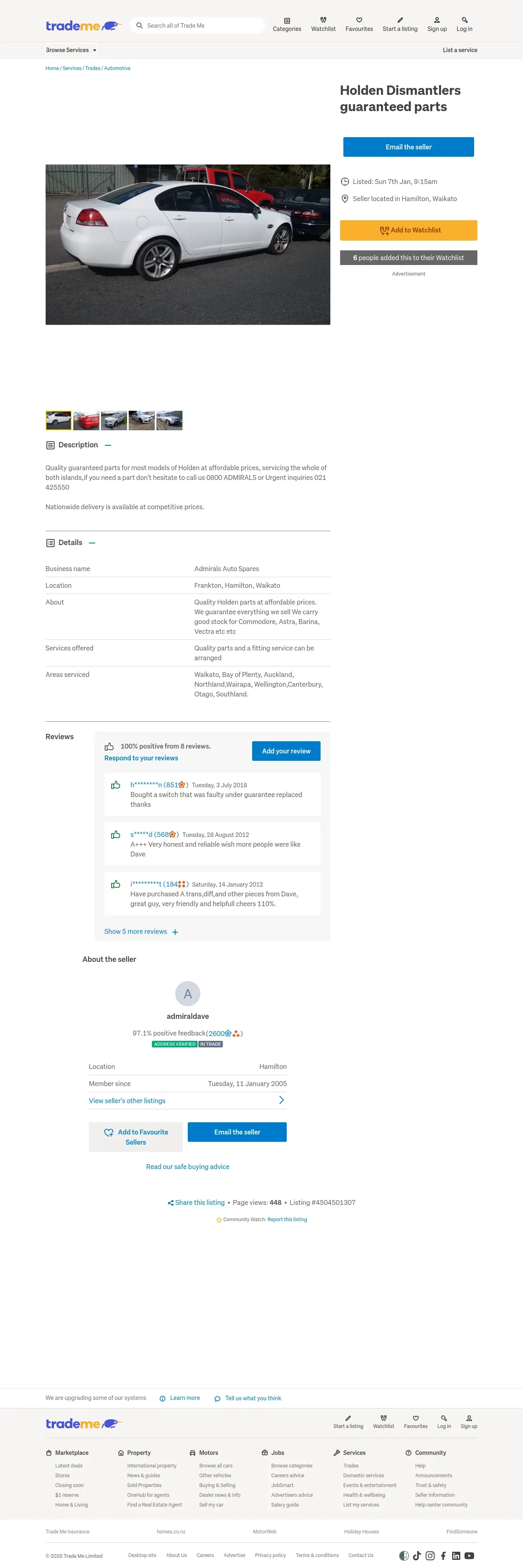This screenshot has height=1568, width=523.
Task: Open footer Trades link under Services
Action: click(x=351, y=1466)
